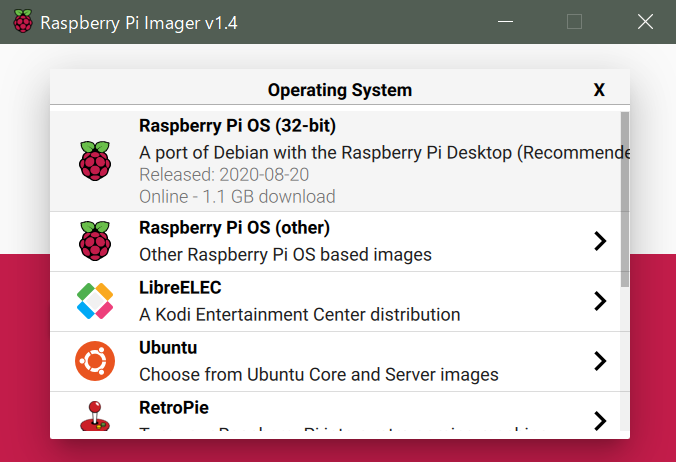This screenshot has height=462, width=676.
Task: Select Raspberry Pi OS (32-bit) entry
Action: pos(335,161)
